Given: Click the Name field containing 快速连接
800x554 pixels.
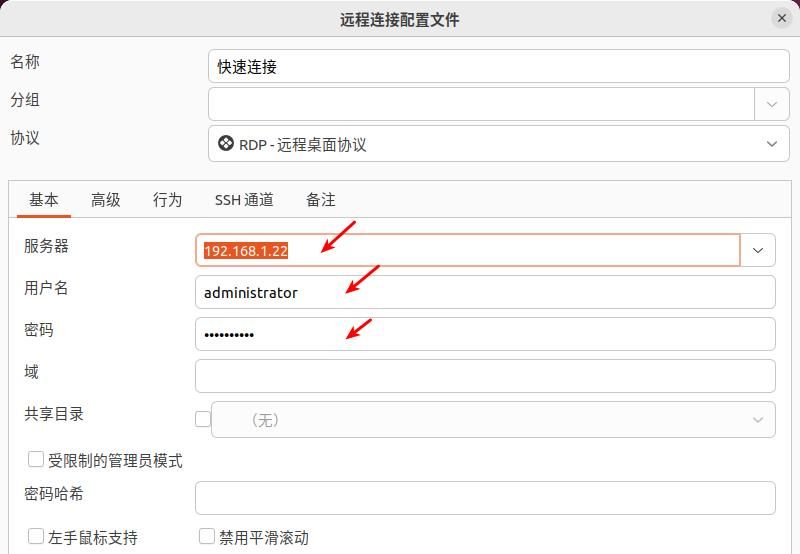Looking at the screenshot, I should tap(498, 66).
